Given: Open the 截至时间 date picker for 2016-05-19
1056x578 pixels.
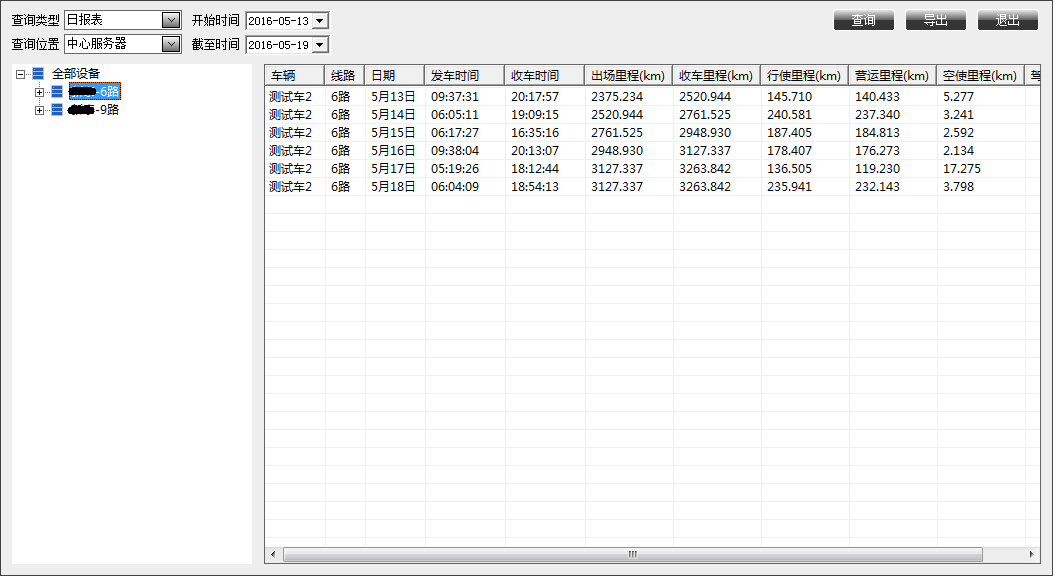Looking at the screenshot, I should (319, 44).
